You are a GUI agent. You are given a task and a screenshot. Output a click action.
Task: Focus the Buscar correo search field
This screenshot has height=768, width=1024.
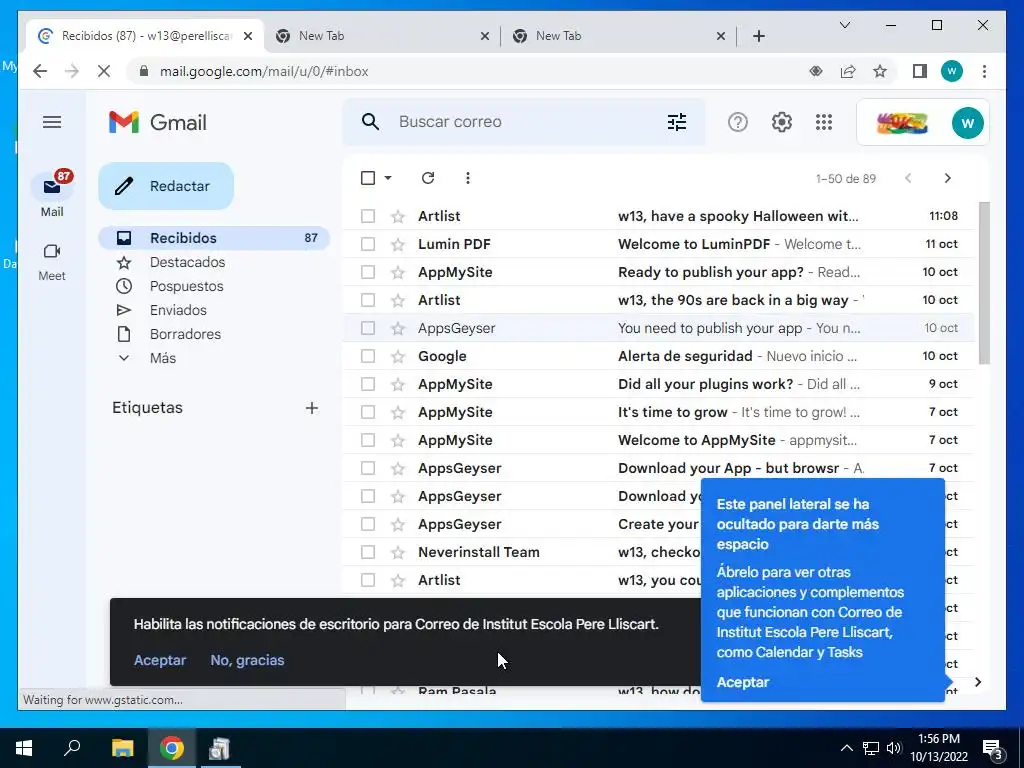(x=522, y=121)
